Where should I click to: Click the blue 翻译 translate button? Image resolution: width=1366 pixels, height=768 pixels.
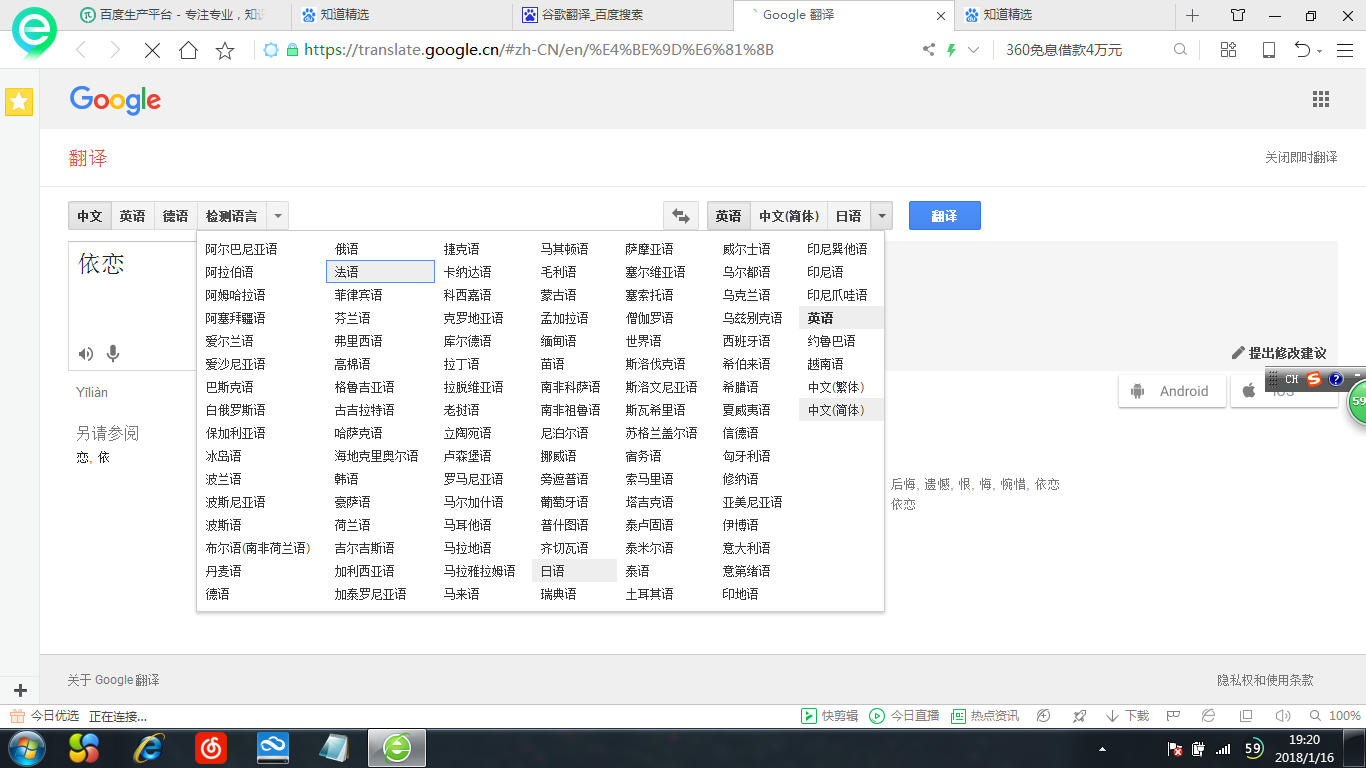pos(945,216)
